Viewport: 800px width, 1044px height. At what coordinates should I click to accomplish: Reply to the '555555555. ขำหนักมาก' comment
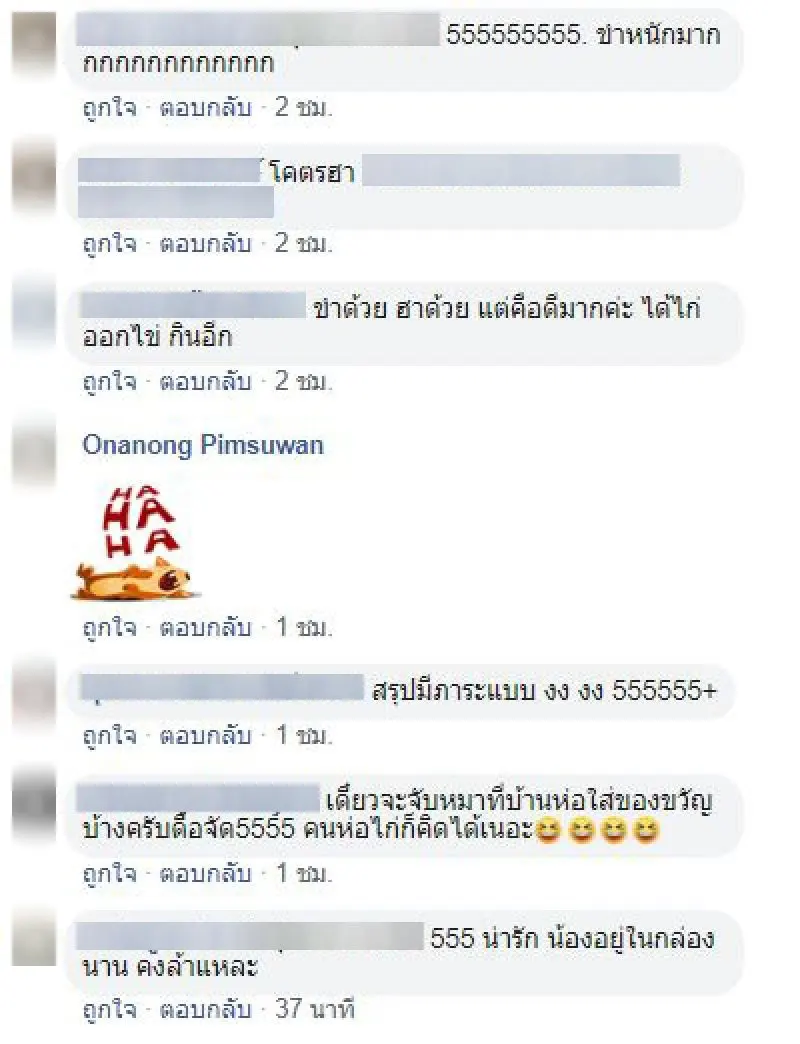pyautogui.click(x=206, y=107)
